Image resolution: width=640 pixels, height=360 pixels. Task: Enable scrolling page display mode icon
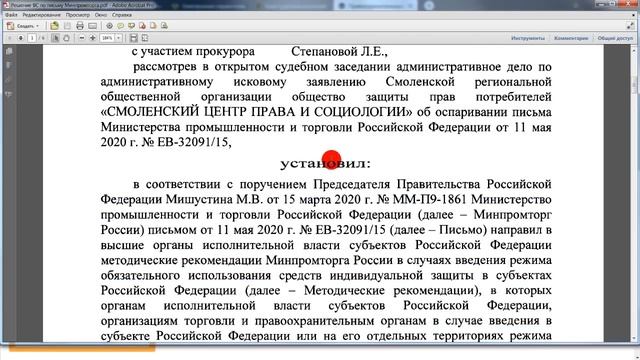click(x=133, y=38)
